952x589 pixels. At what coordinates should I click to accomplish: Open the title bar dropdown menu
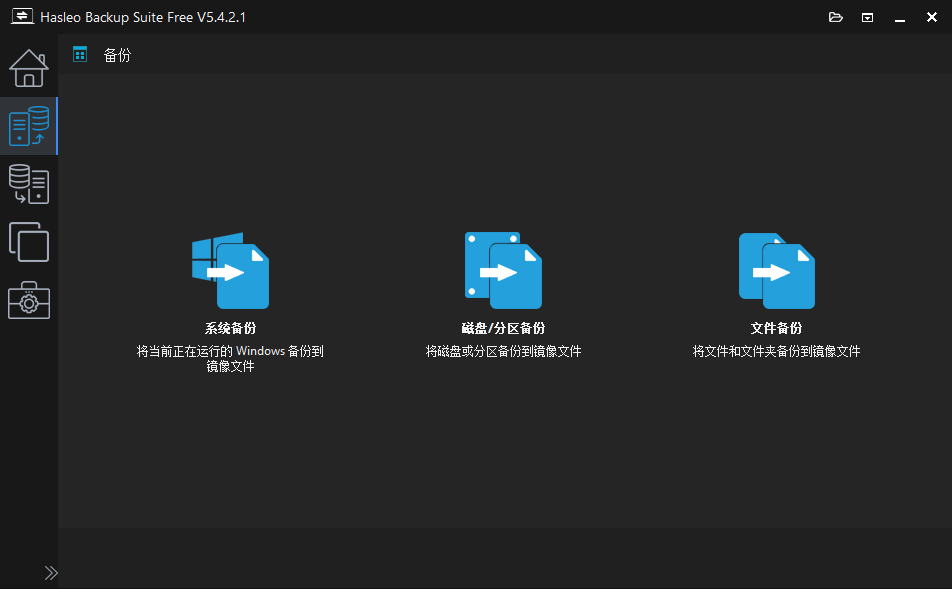coord(868,17)
